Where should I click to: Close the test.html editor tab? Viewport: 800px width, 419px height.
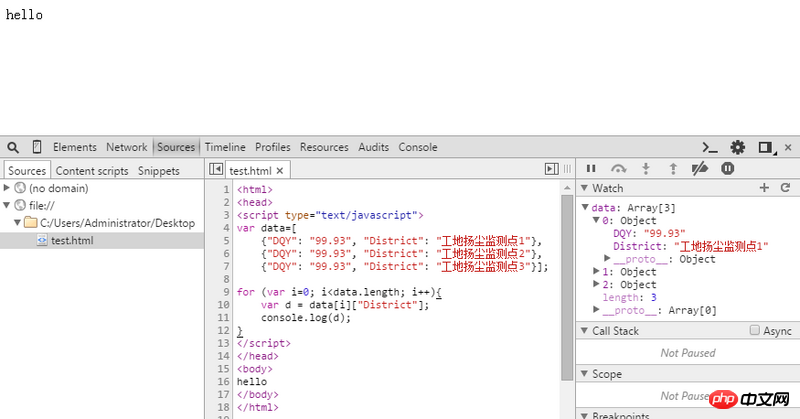click(282, 171)
